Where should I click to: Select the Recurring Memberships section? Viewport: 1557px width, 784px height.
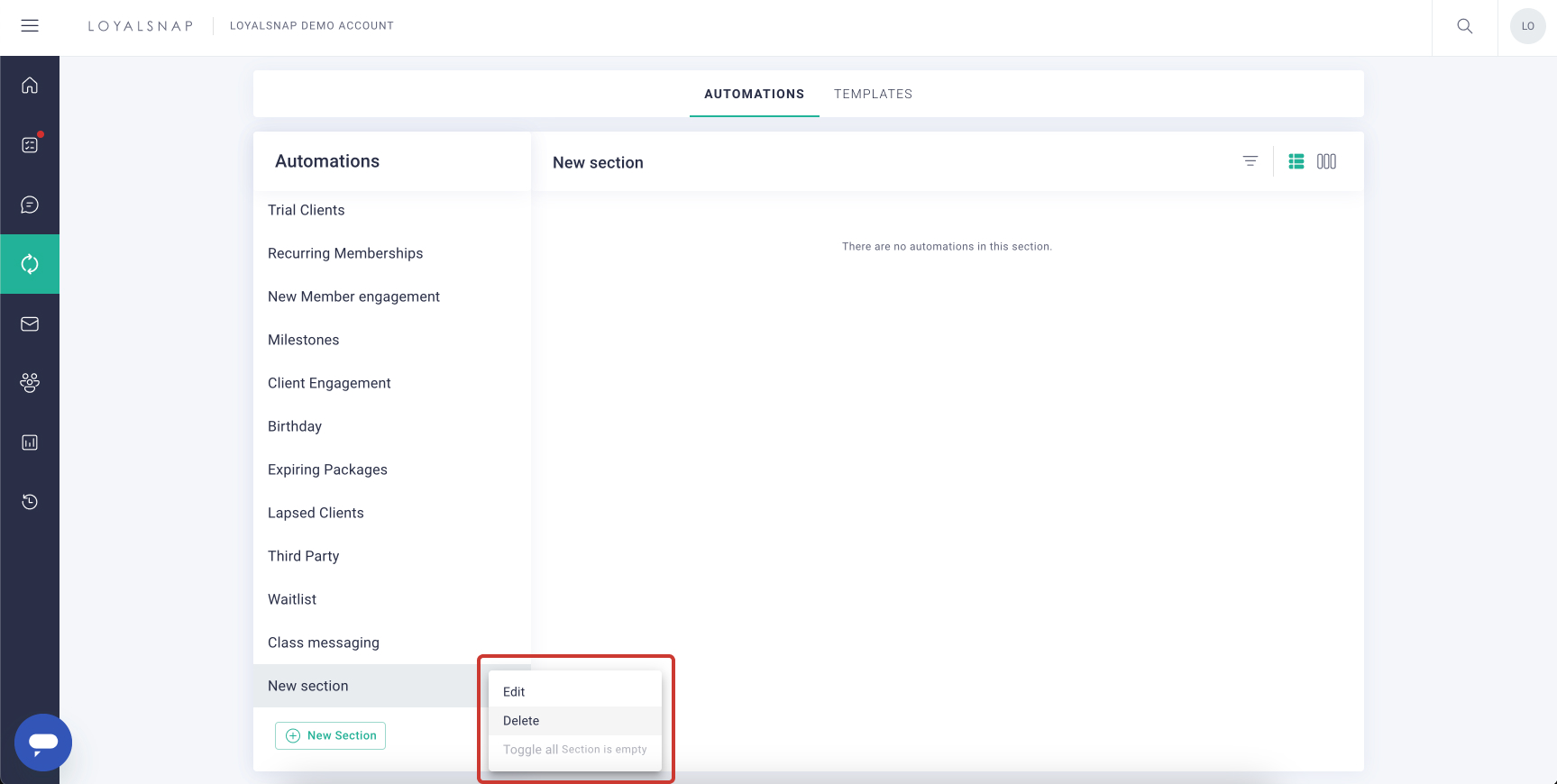tap(392, 253)
